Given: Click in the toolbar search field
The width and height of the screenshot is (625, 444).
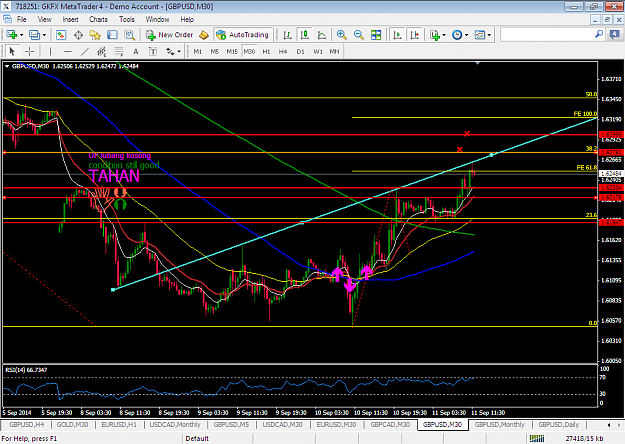Looking at the screenshot, I should [547, 35].
